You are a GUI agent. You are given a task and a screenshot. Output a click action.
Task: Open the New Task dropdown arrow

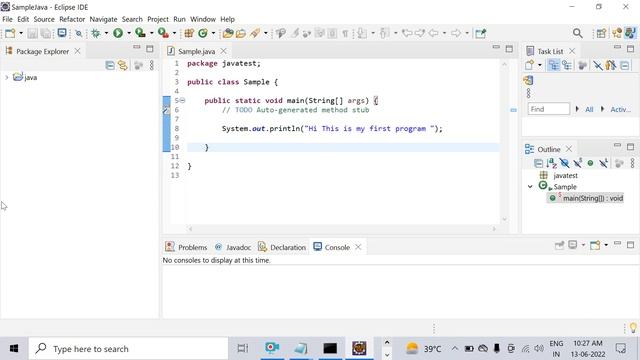tap(540, 65)
